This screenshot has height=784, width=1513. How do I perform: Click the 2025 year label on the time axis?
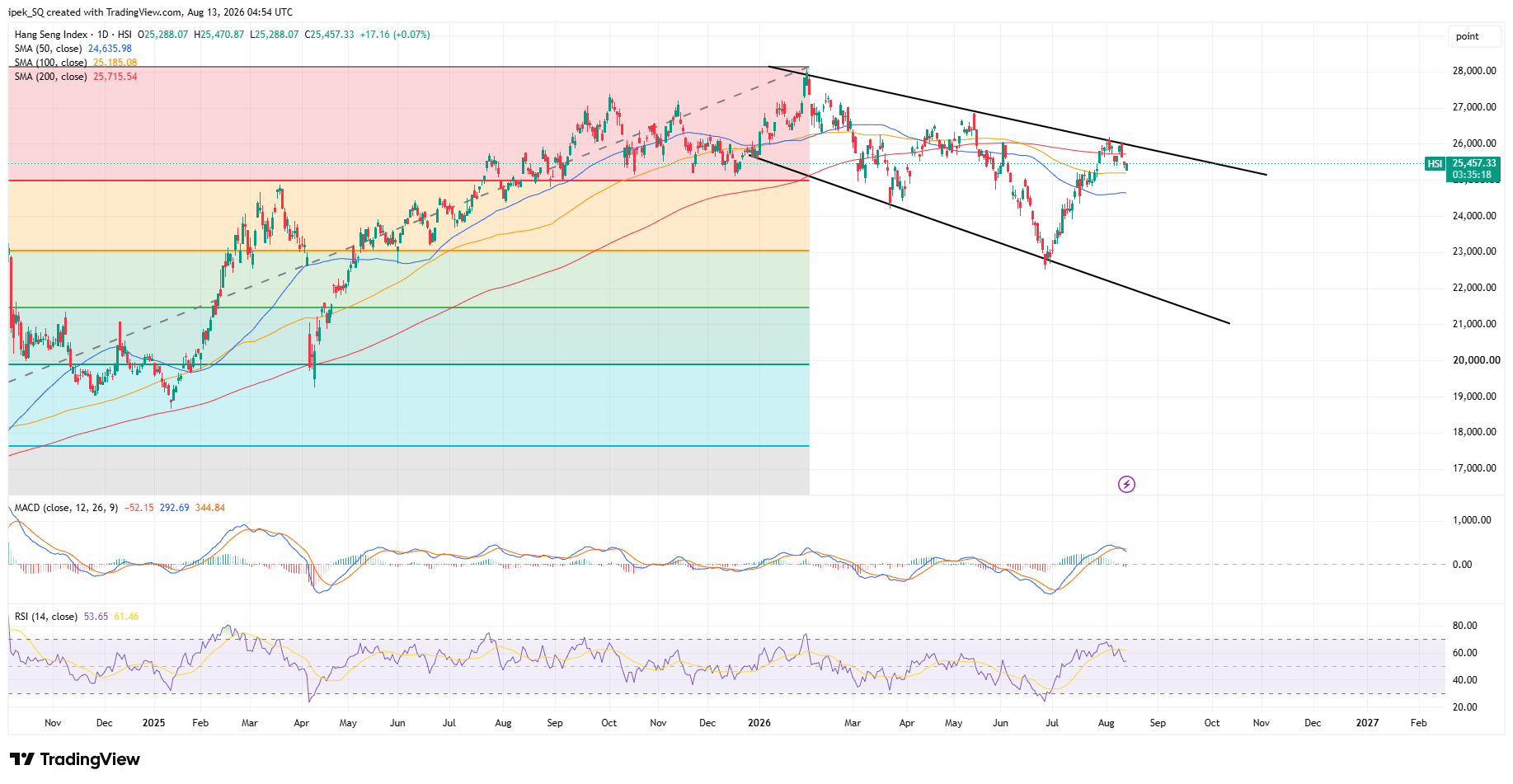(153, 723)
